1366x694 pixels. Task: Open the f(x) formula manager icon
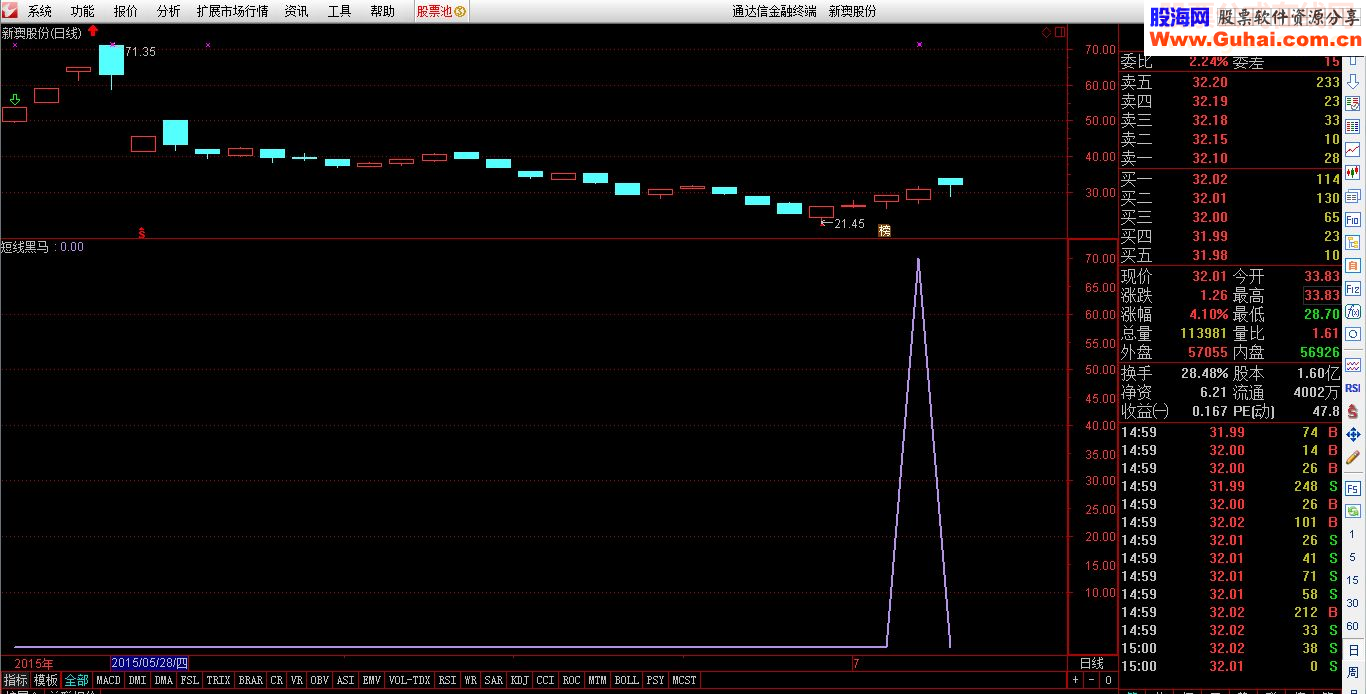(1353, 312)
